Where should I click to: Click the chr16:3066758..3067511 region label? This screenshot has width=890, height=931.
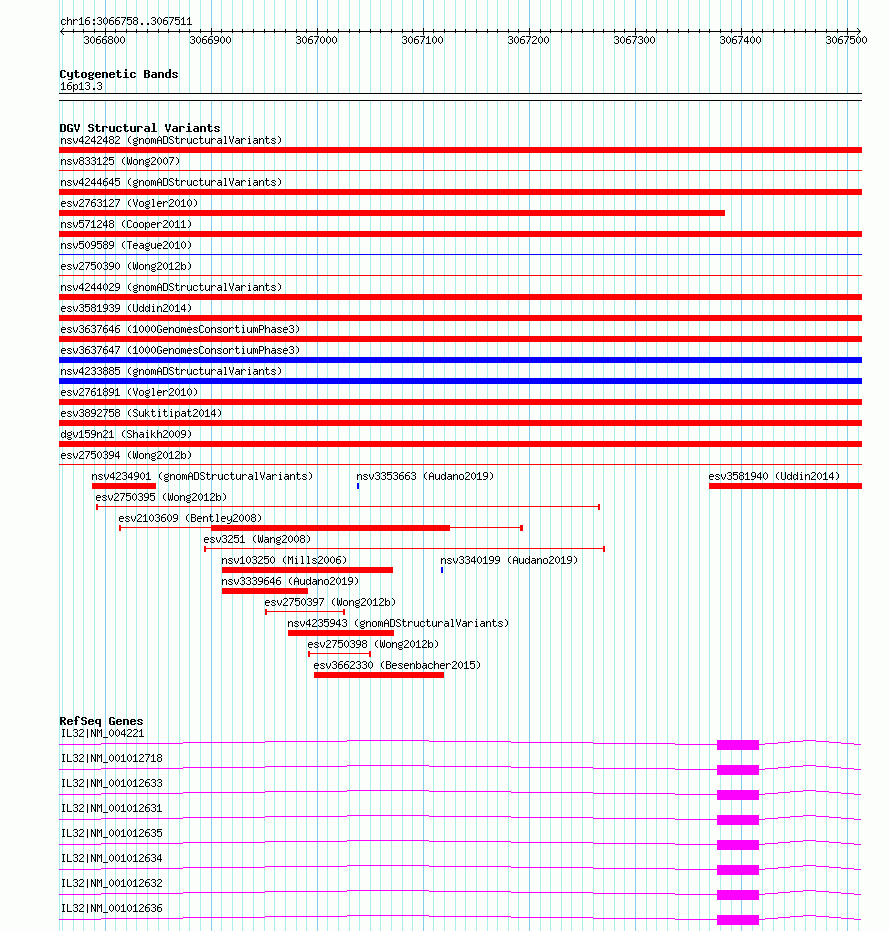click(x=126, y=21)
